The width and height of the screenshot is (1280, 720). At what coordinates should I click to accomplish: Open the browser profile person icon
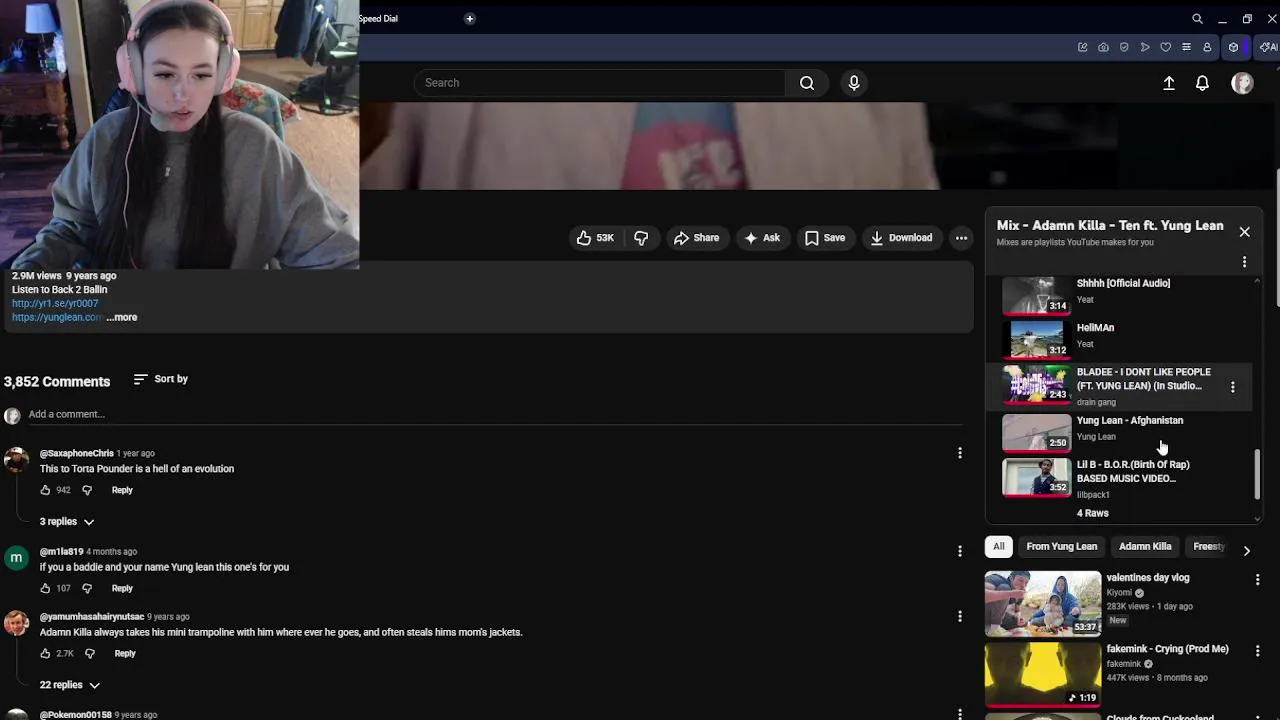pyautogui.click(x=1207, y=47)
